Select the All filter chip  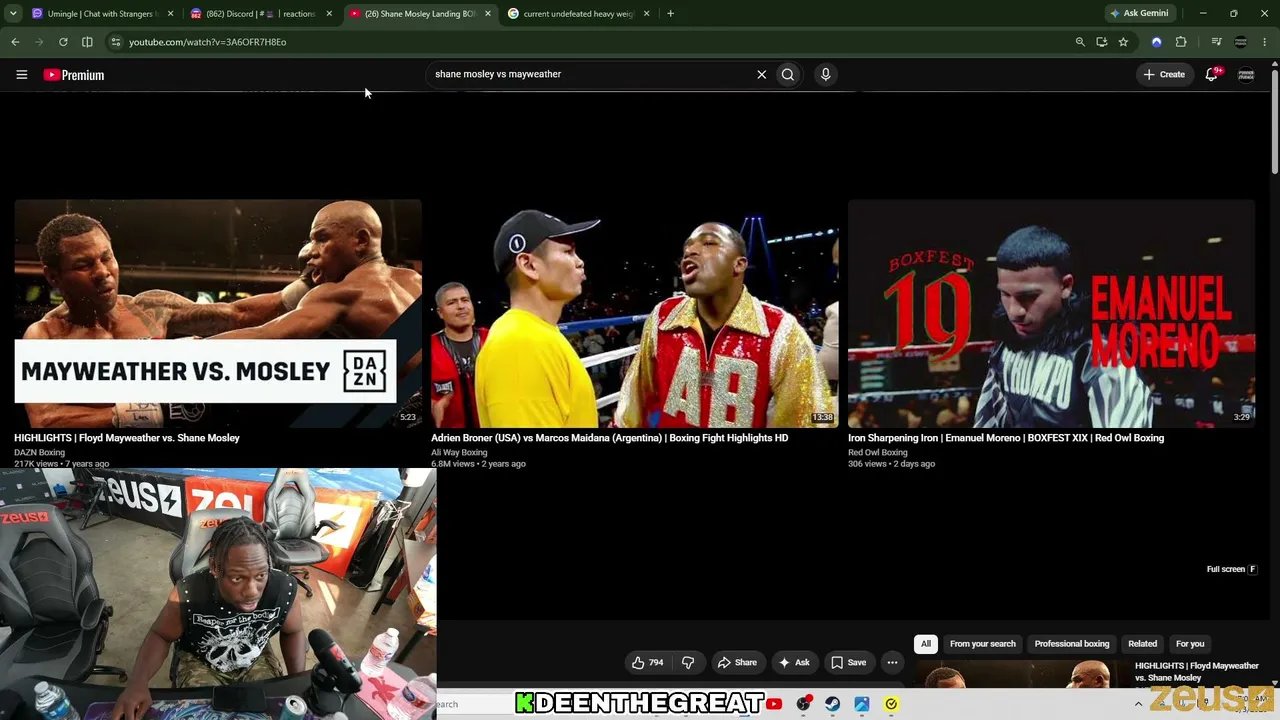point(926,644)
